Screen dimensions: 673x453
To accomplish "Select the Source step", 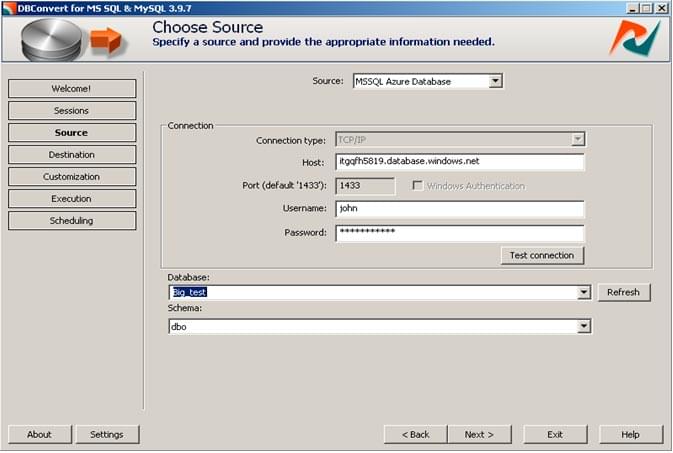I will tap(72, 133).
